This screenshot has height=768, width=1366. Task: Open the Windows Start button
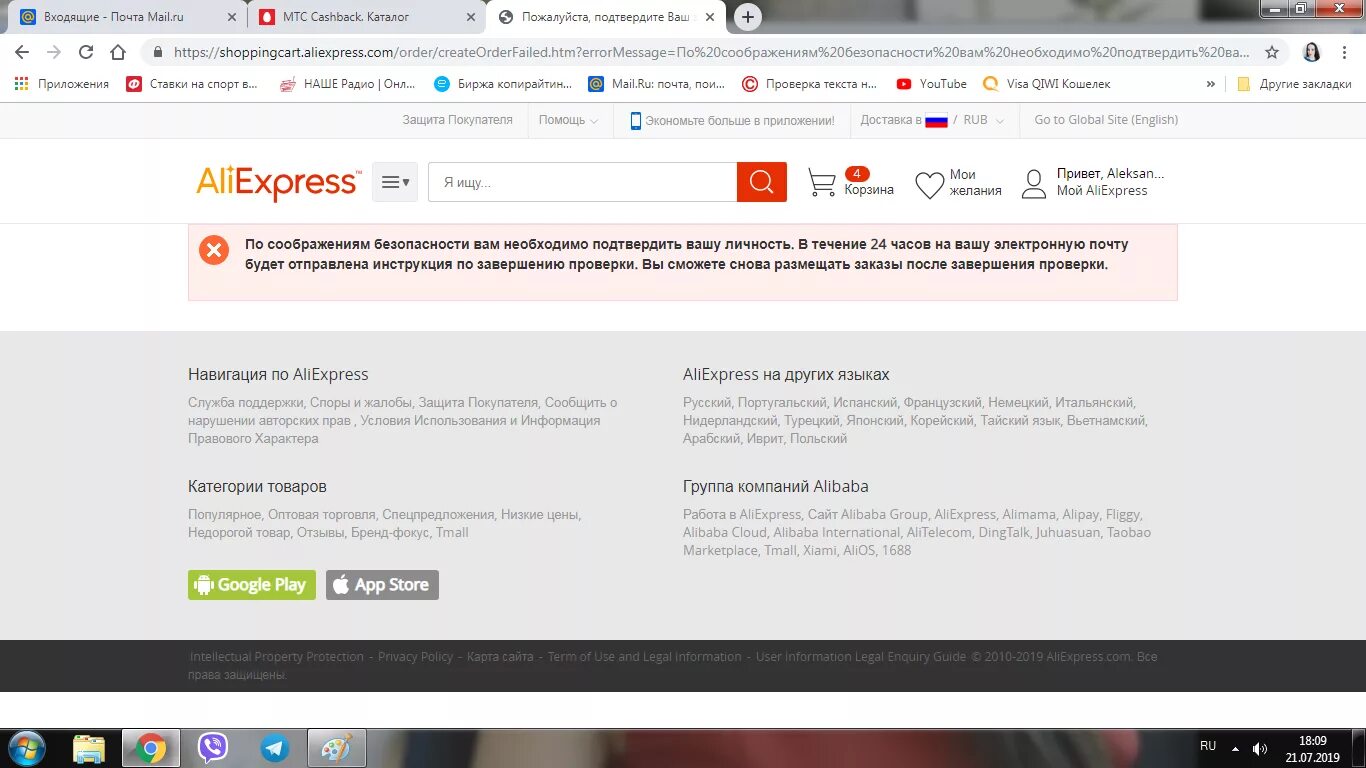tap(26, 748)
